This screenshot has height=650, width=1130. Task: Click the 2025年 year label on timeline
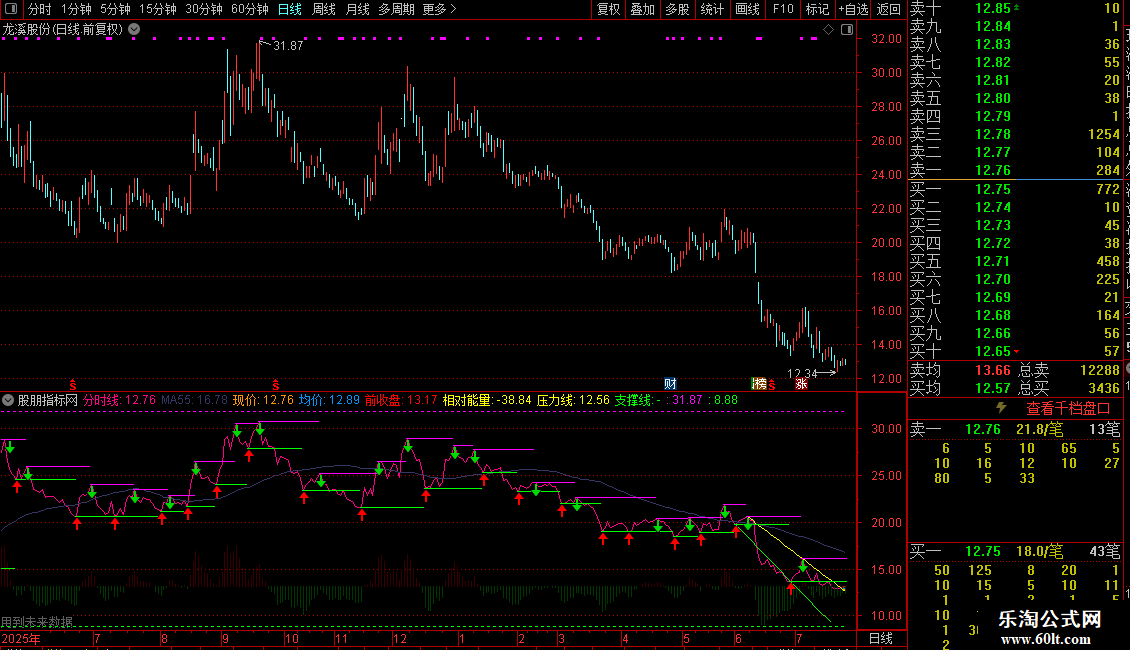point(22,638)
